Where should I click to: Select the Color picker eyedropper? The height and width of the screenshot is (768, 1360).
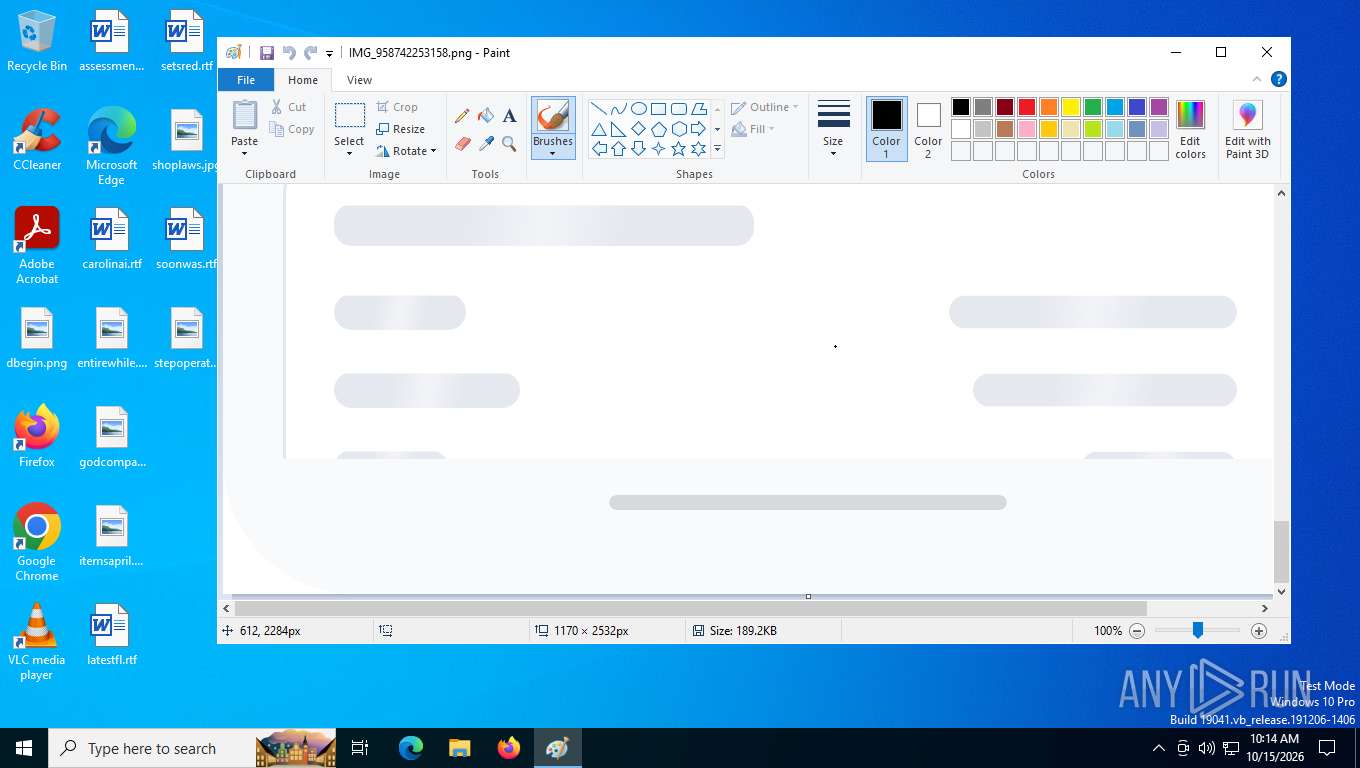tap(486, 144)
